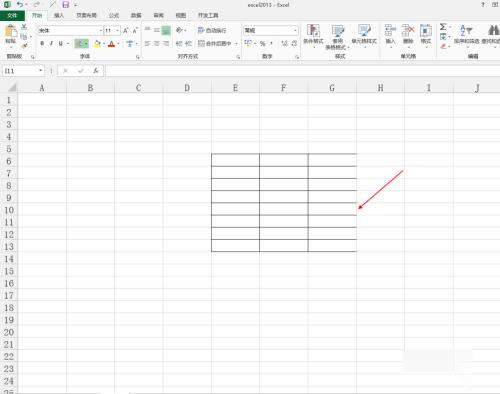This screenshot has width=500, height=394.
Task: Click the Format Painter brush icon
Action: pyautogui.click(x=24, y=46)
